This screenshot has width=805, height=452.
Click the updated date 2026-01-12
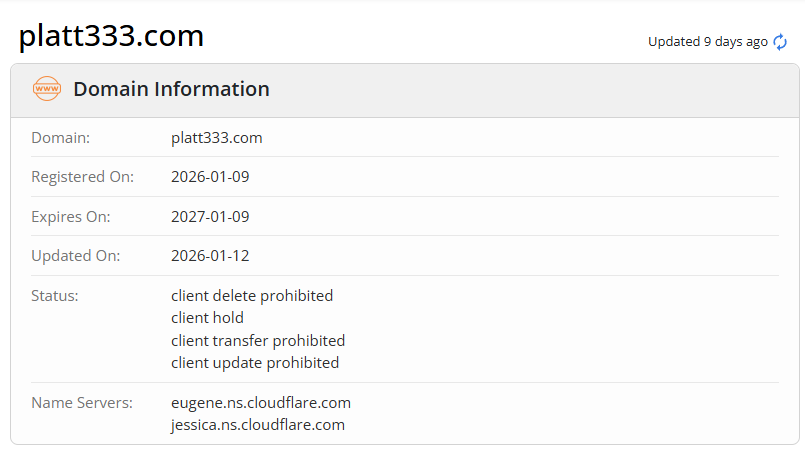(x=210, y=256)
